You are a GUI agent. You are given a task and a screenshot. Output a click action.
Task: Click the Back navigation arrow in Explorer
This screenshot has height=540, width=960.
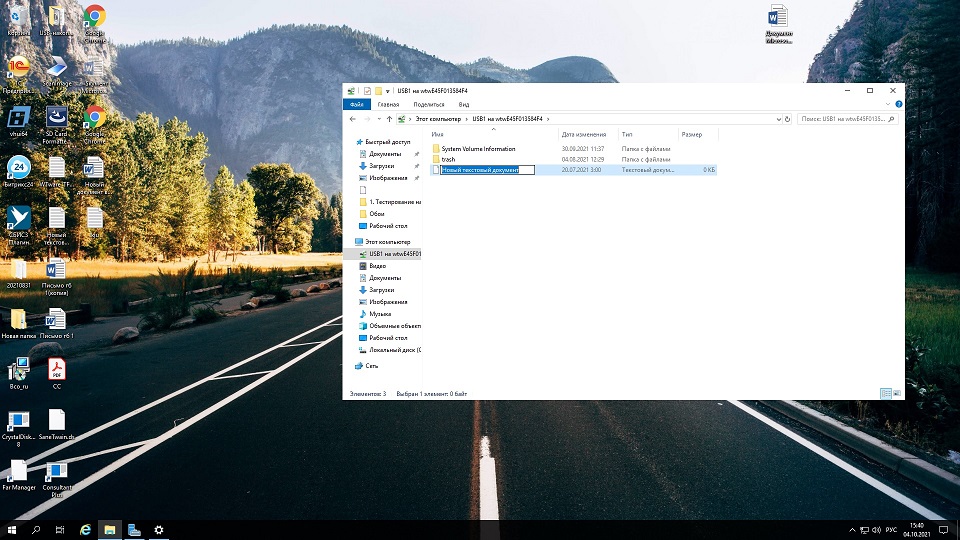352,119
